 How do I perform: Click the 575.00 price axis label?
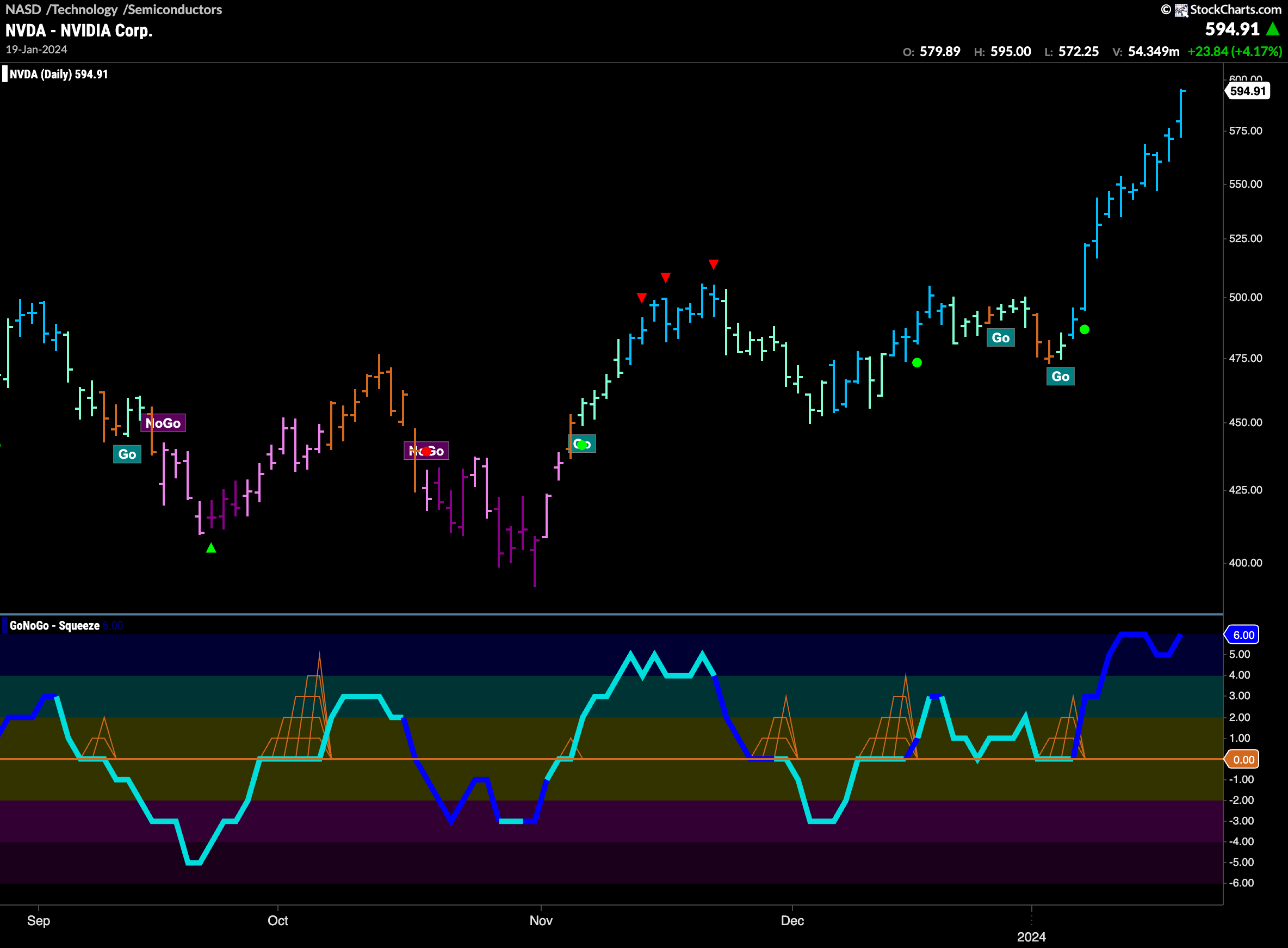(x=1245, y=131)
